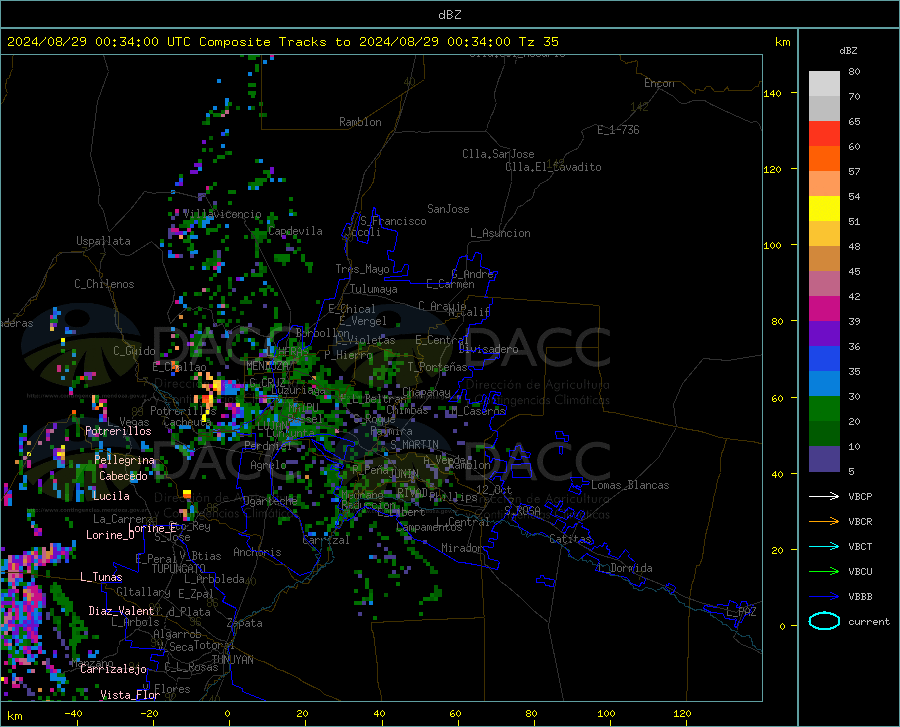Image resolution: width=900 pixels, height=727 pixels.
Task: Click the Encon map label
Action: 659,83
